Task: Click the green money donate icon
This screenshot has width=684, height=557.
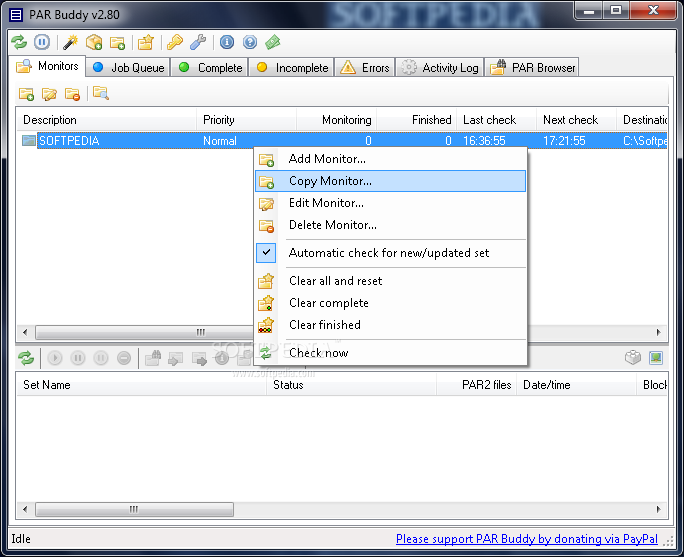Action: pyautogui.click(x=273, y=42)
